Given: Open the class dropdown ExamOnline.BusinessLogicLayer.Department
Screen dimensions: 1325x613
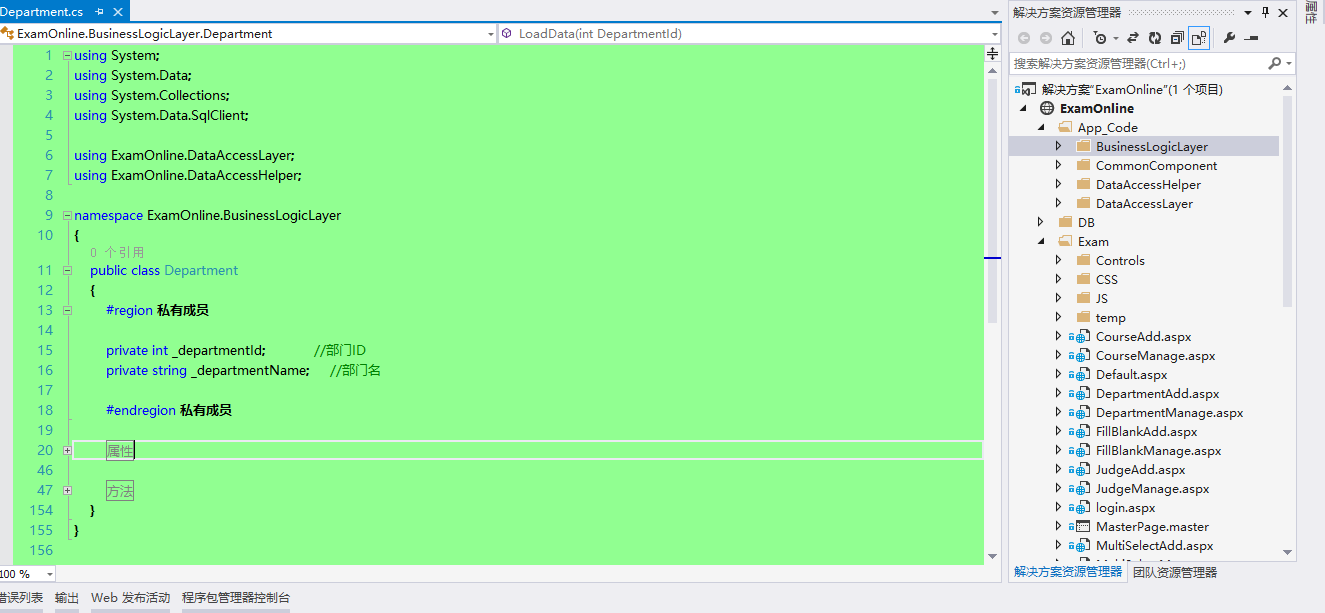Looking at the screenshot, I should pos(490,34).
